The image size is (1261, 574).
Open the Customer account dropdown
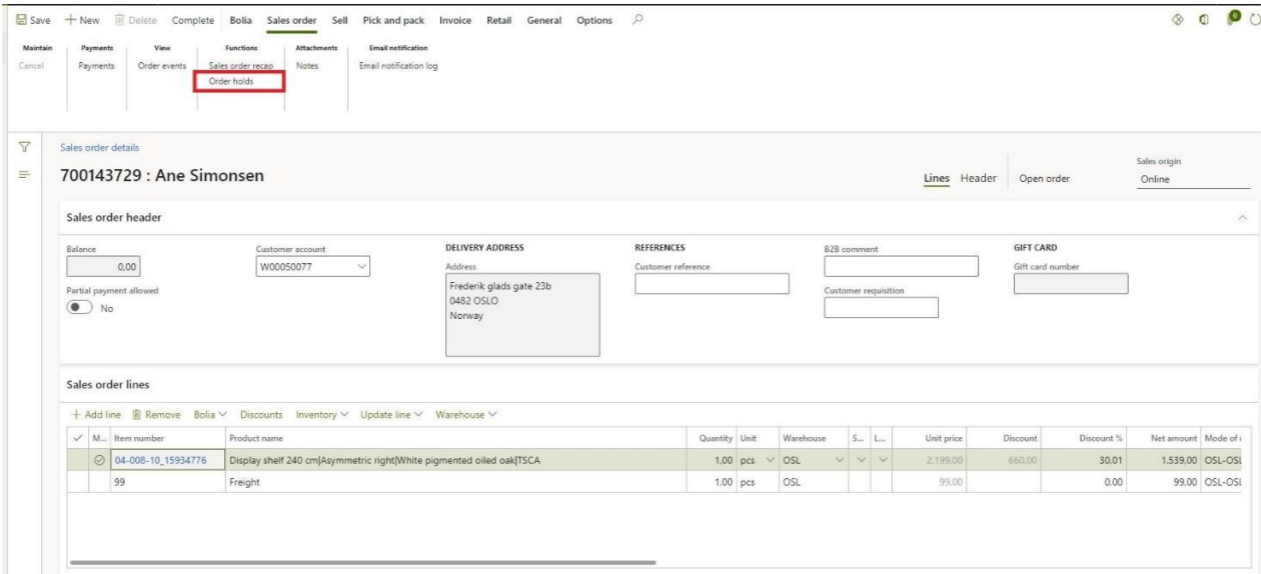(362, 266)
